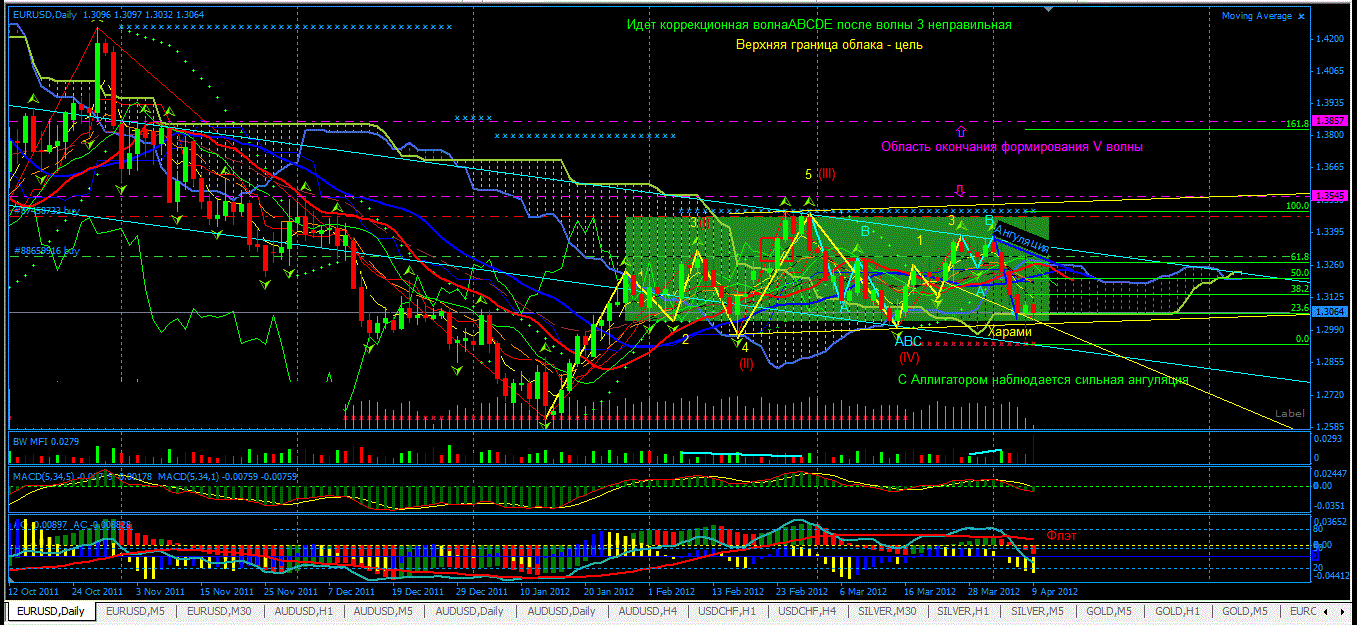Click the Moving Average label text
Viewport: 1357px width, 625px height.
(1257, 16)
